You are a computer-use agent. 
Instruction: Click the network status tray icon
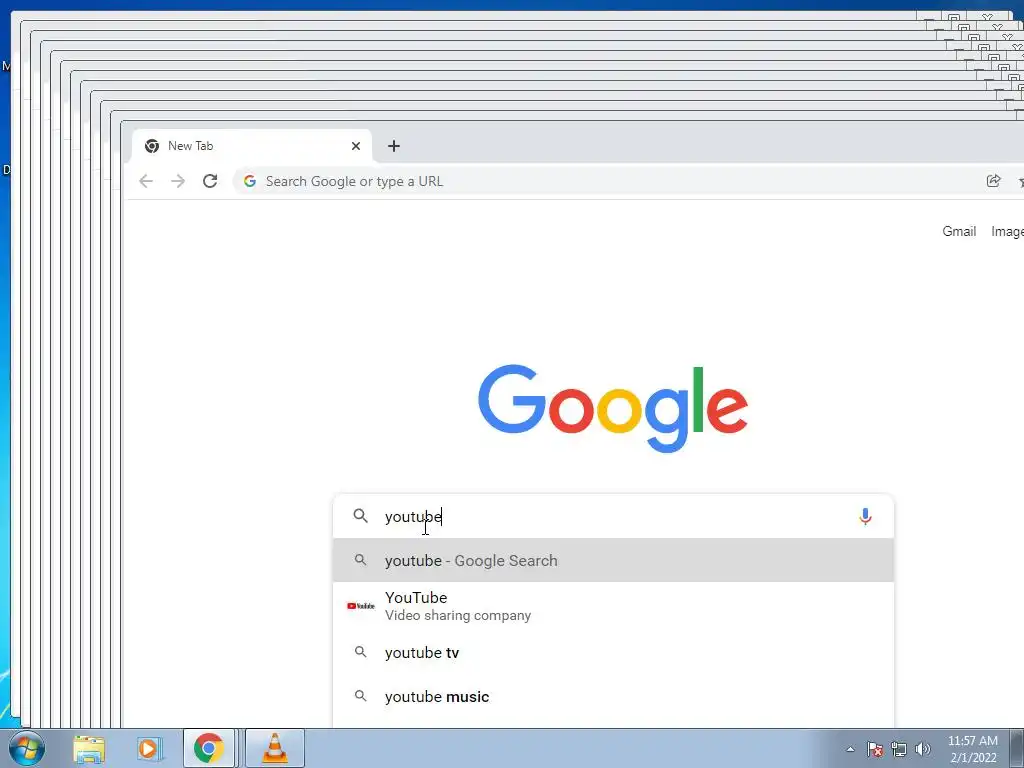(x=899, y=749)
